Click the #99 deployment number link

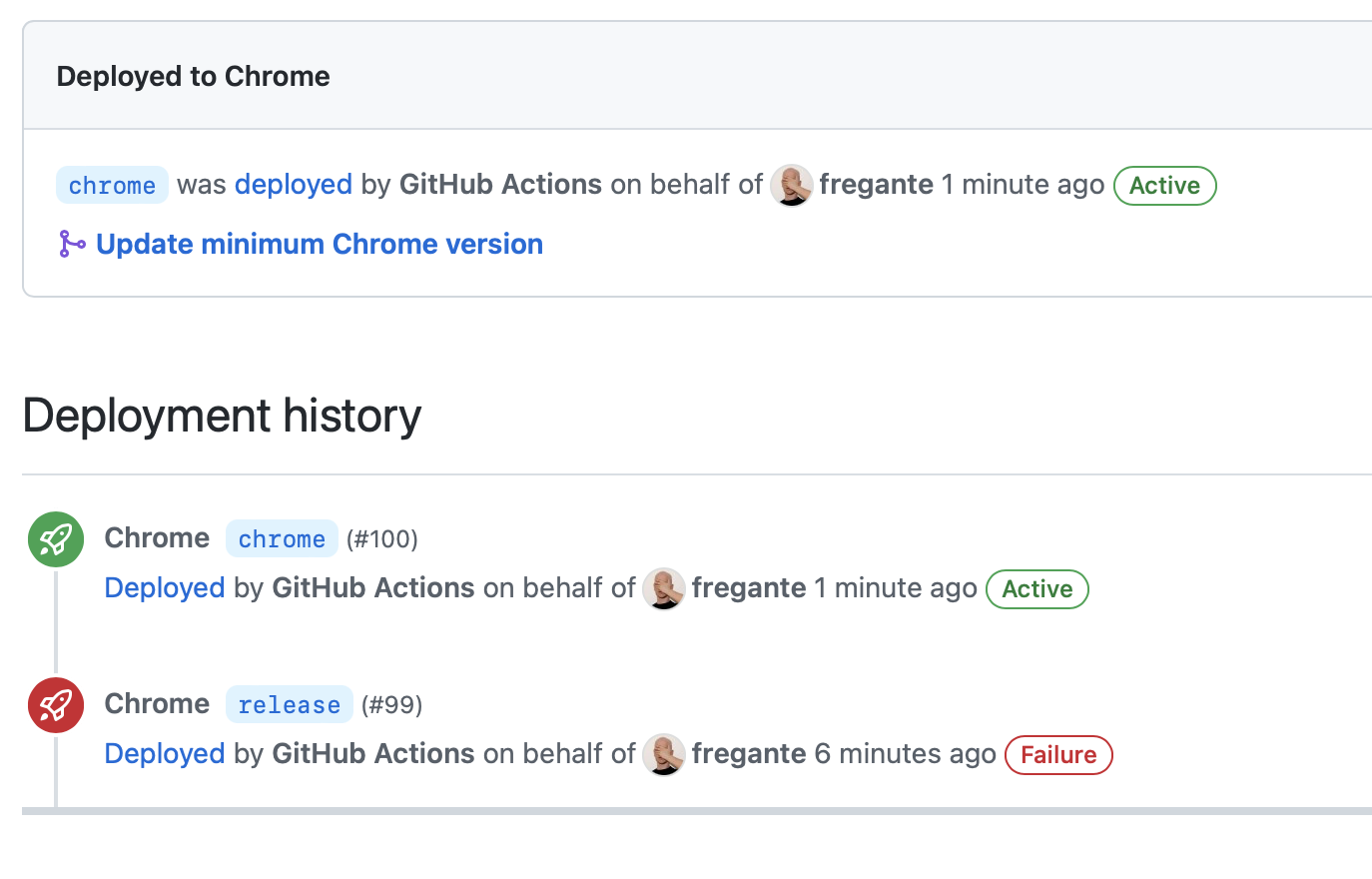(391, 704)
